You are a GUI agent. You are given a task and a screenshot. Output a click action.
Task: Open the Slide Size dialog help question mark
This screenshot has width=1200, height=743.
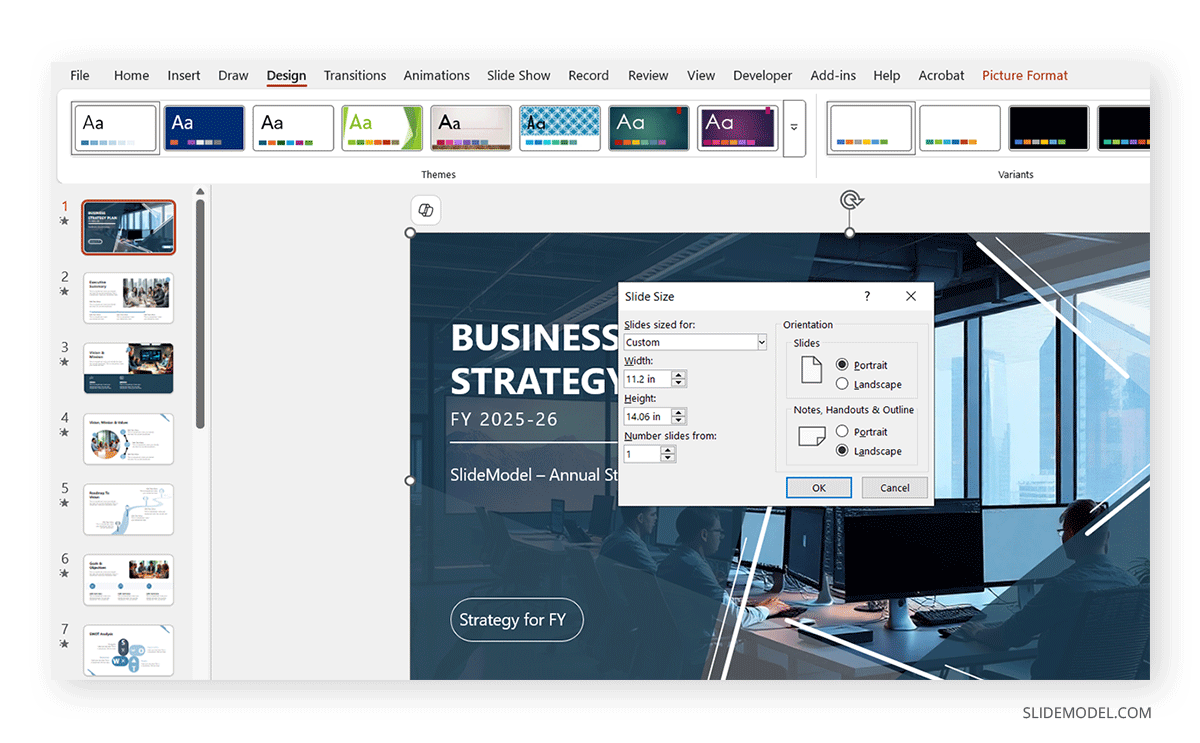[x=867, y=296]
